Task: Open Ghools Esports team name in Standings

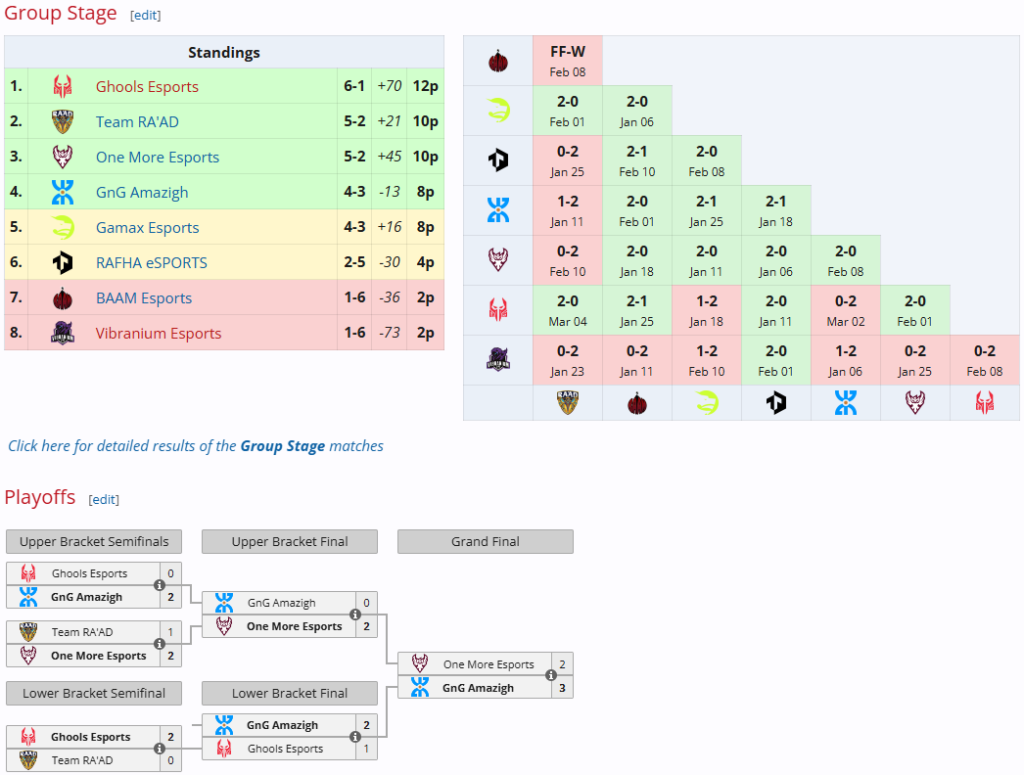Action: 147,87
